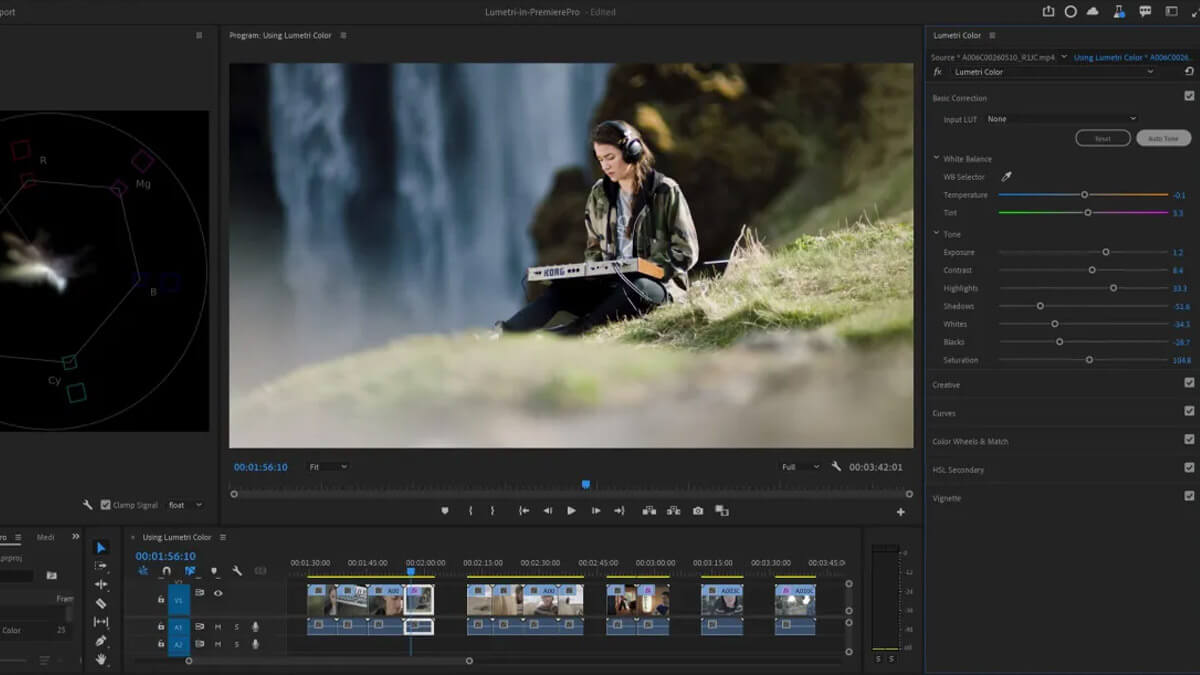
Task: Uncheck the Basic Correction checkbox
Action: pos(1189,97)
